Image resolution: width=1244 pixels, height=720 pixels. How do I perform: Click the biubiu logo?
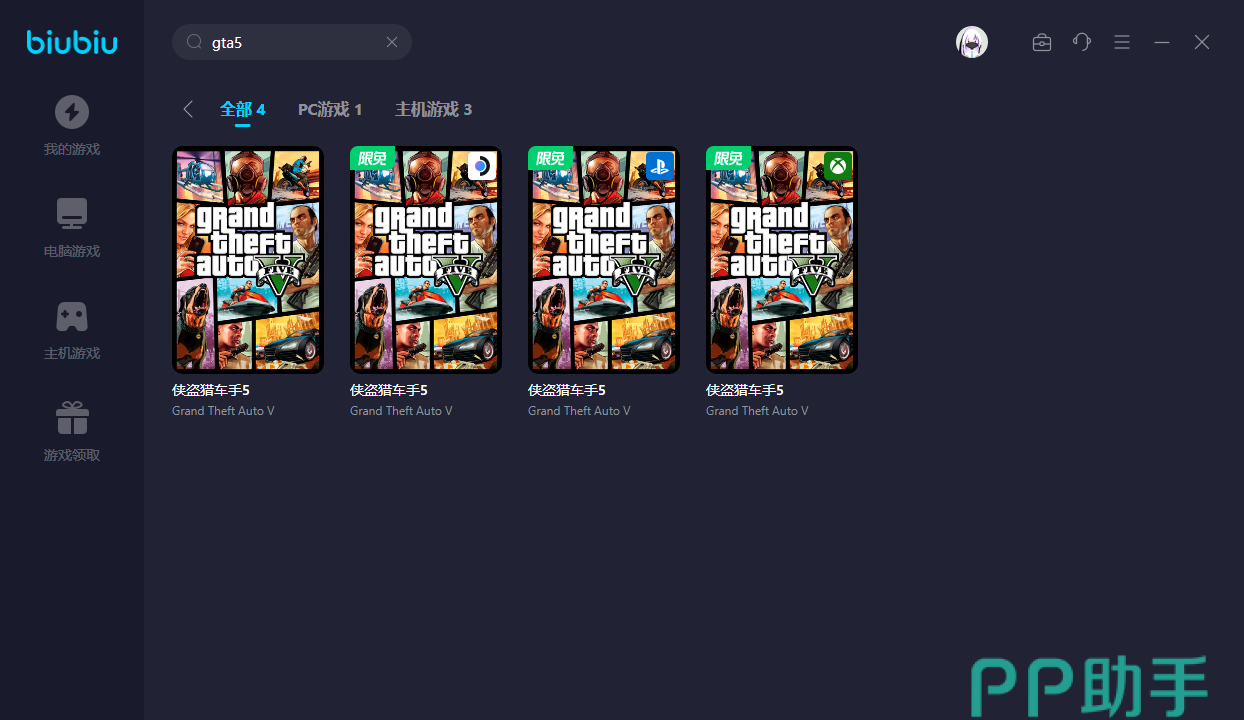pyautogui.click(x=72, y=42)
